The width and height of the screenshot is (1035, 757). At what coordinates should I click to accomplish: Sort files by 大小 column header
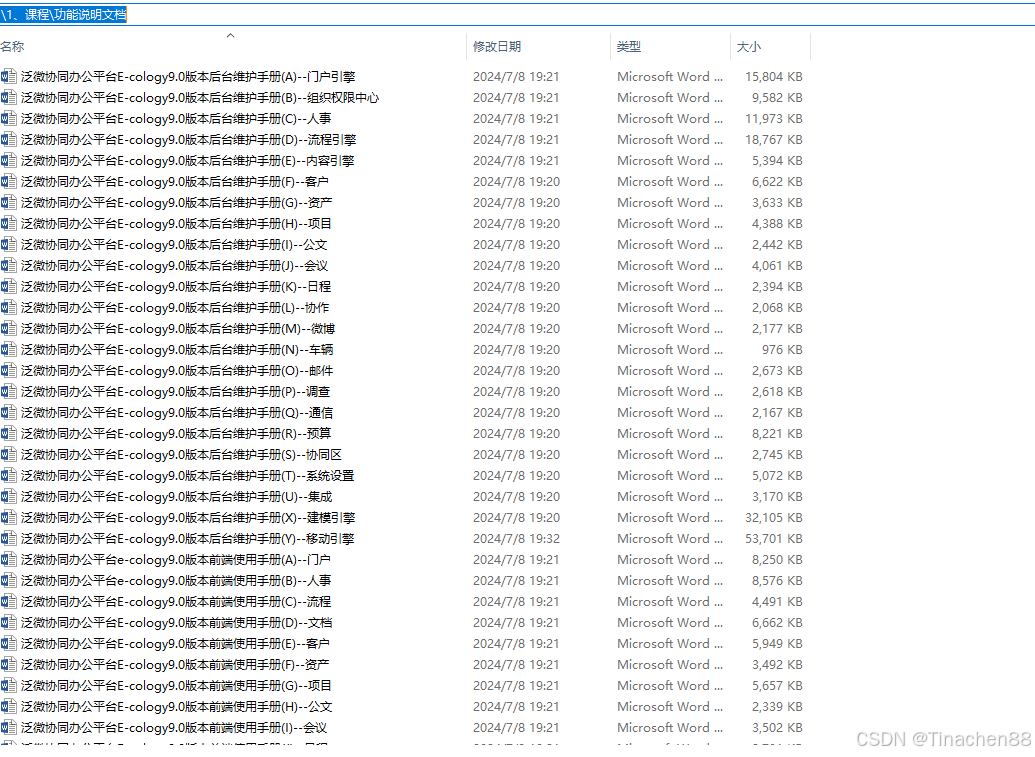749,47
